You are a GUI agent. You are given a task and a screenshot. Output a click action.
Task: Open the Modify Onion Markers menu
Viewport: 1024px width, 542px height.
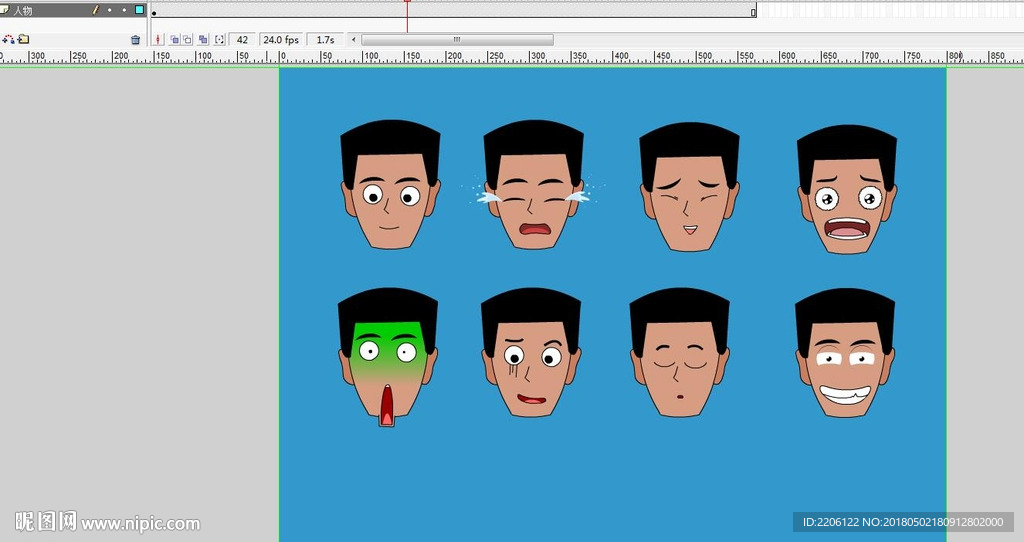pos(219,40)
